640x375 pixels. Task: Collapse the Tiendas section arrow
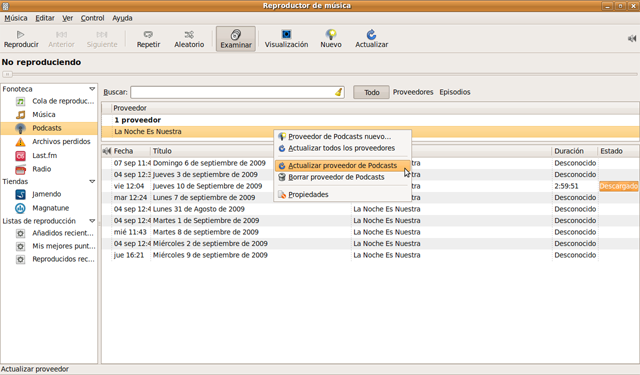(92, 182)
